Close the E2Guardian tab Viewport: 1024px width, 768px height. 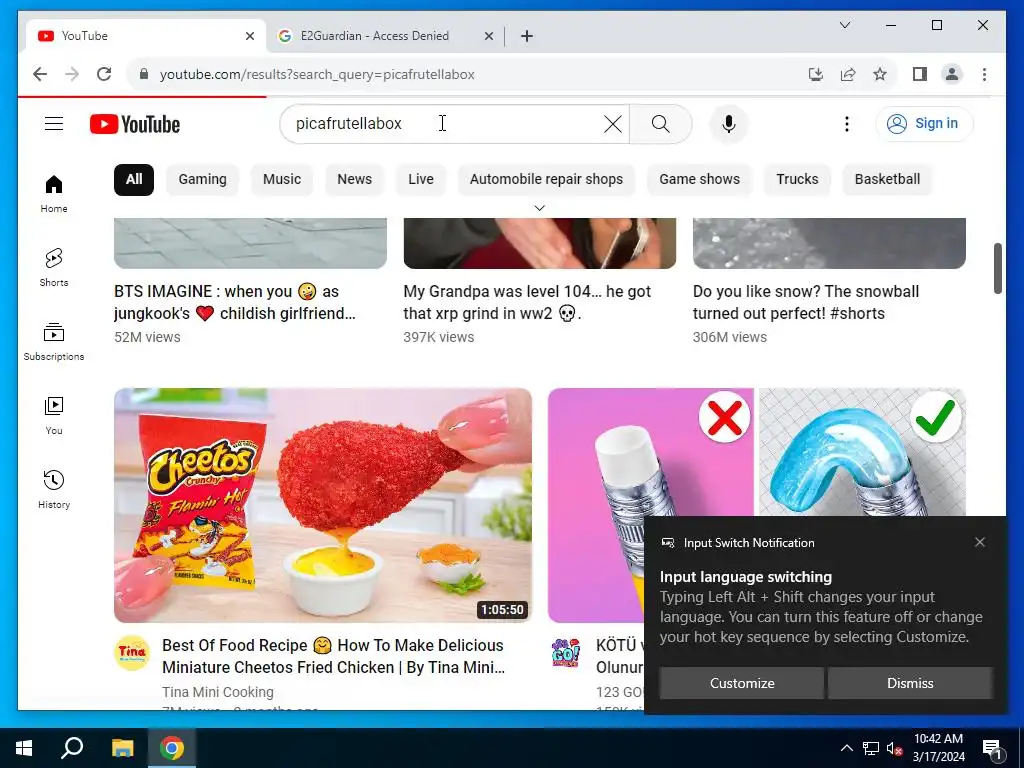pos(488,36)
